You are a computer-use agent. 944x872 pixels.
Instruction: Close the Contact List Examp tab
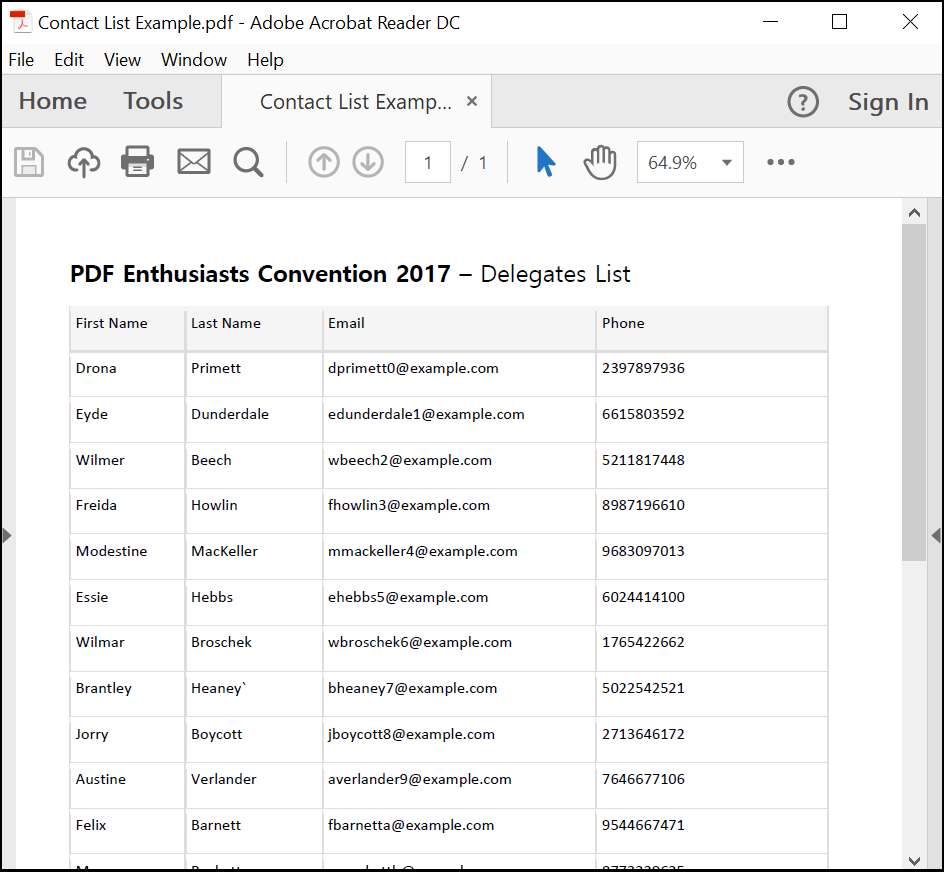[471, 100]
